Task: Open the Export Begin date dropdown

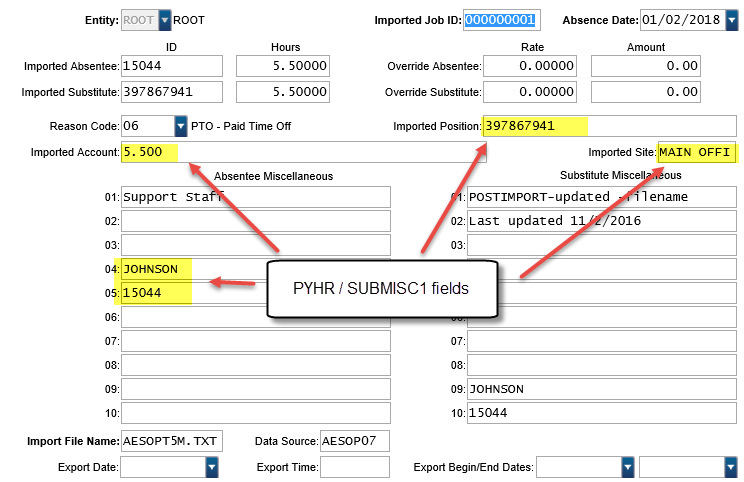Action: tap(627, 467)
